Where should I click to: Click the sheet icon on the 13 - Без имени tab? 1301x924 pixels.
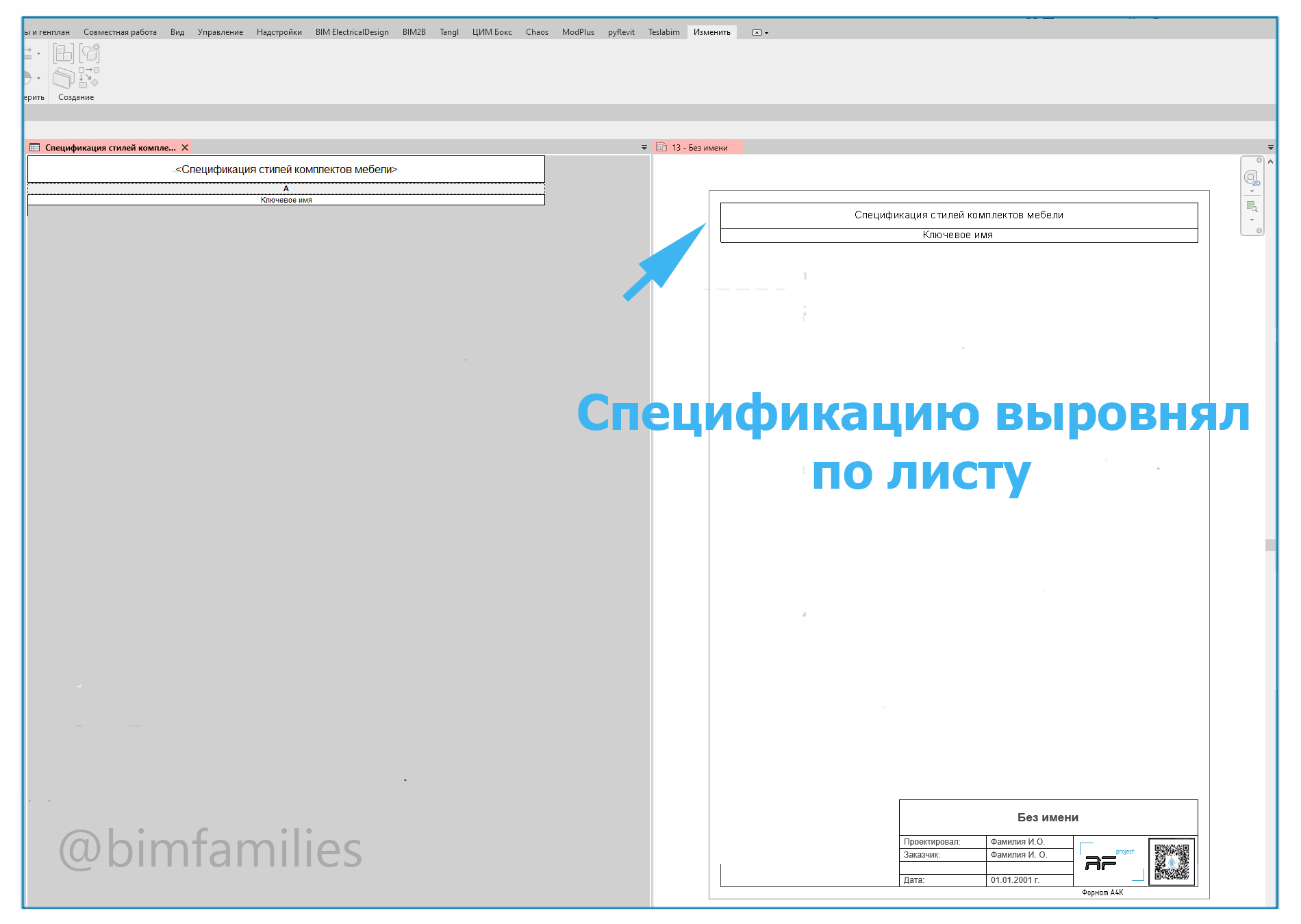point(661,147)
